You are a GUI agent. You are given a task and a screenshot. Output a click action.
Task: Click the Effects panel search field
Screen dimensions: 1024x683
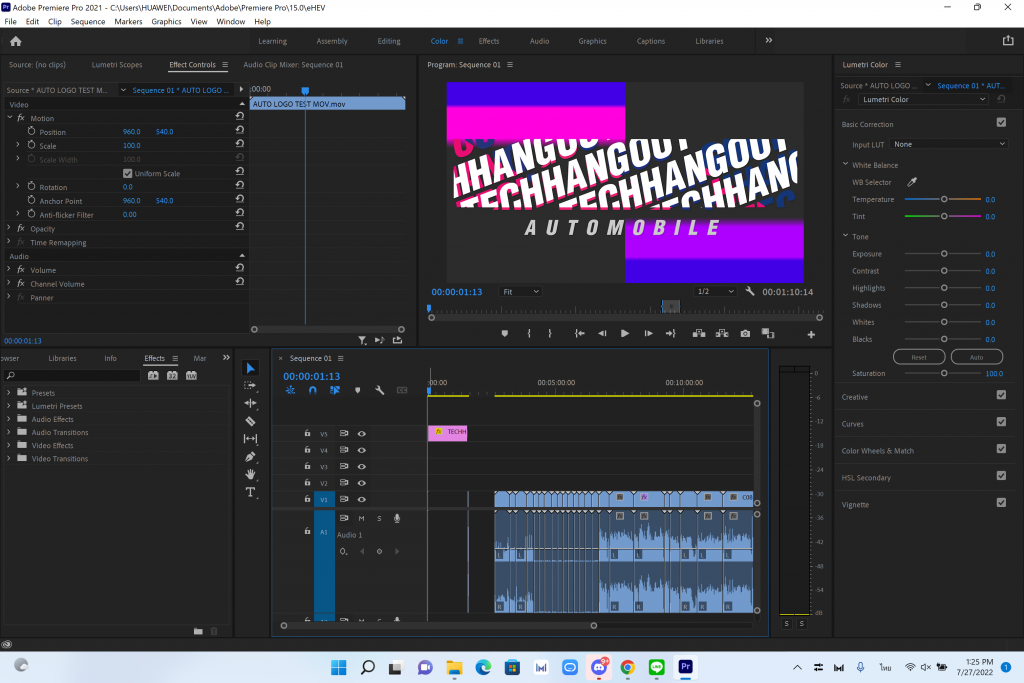coord(72,375)
